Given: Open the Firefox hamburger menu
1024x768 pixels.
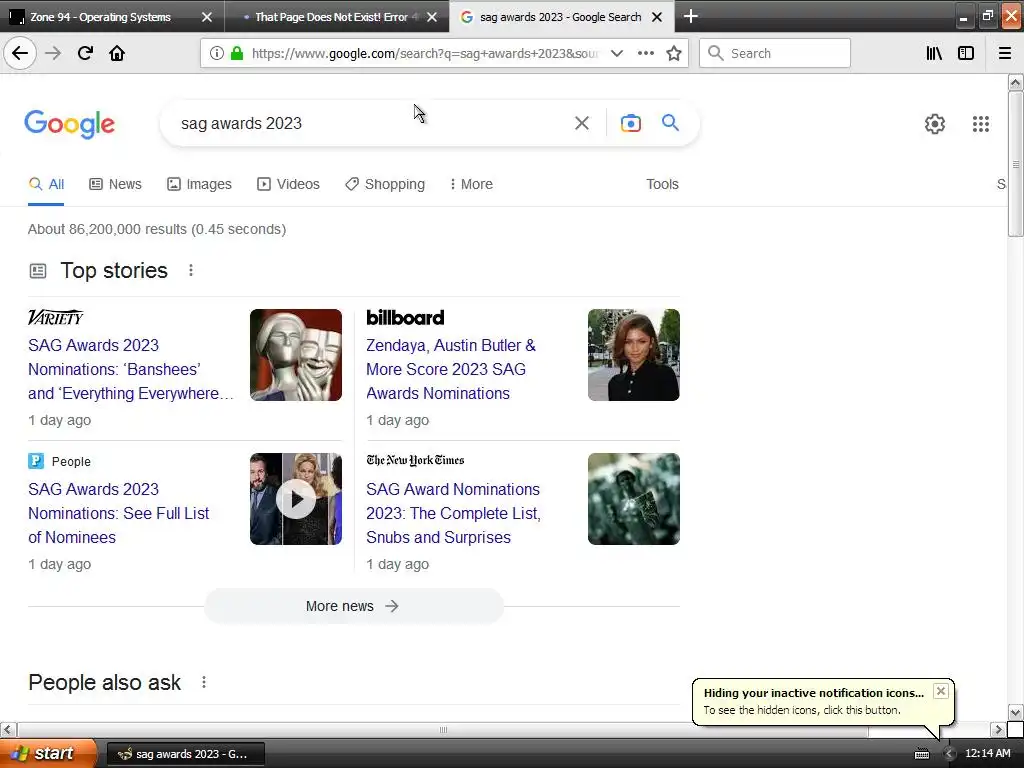Looking at the screenshot, I should tap(1004, 54).
